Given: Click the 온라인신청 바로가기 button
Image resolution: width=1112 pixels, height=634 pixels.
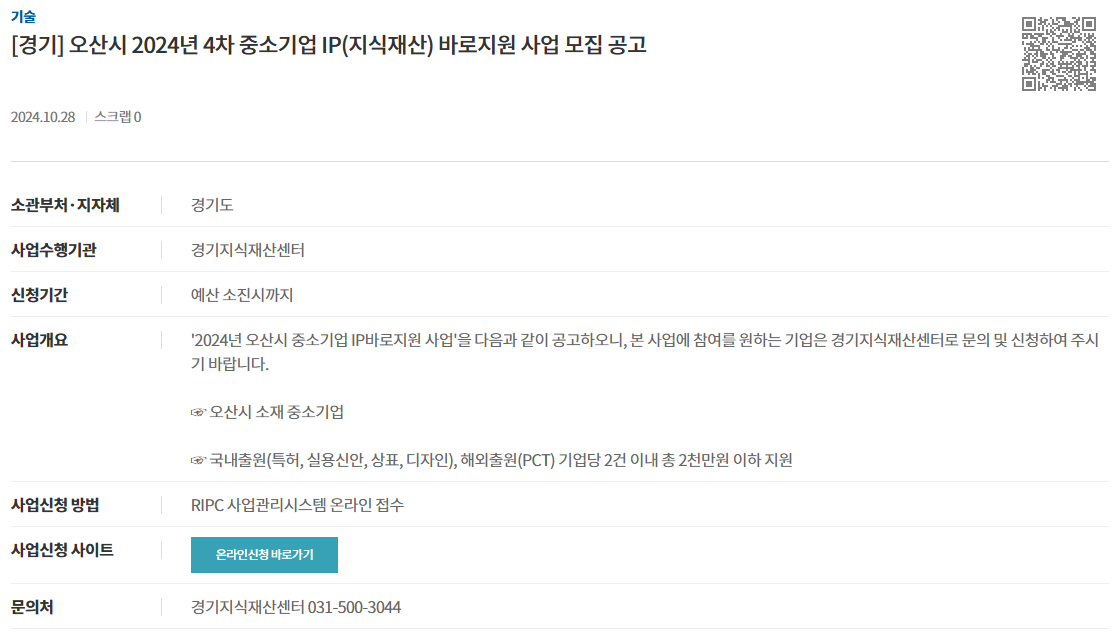Looking at the screenshot, I should tap(264, 555).
